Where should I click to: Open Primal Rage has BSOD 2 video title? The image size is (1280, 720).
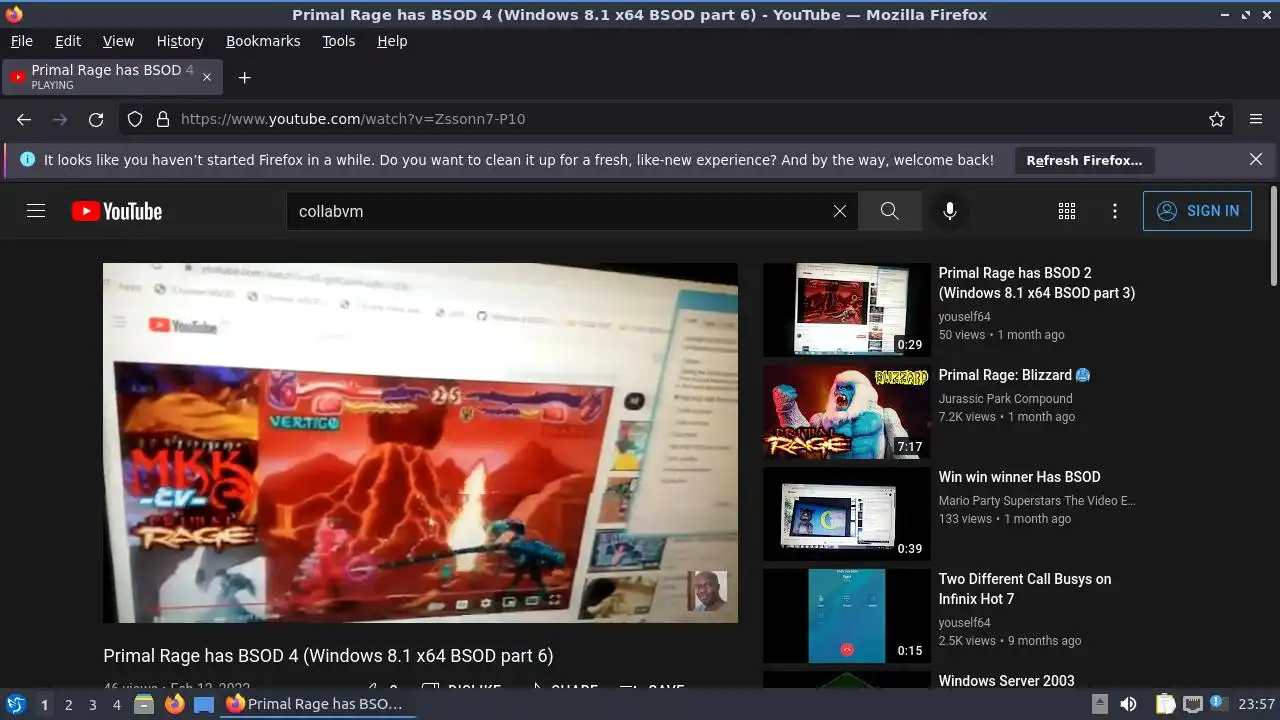click(x=1037, y=283)
